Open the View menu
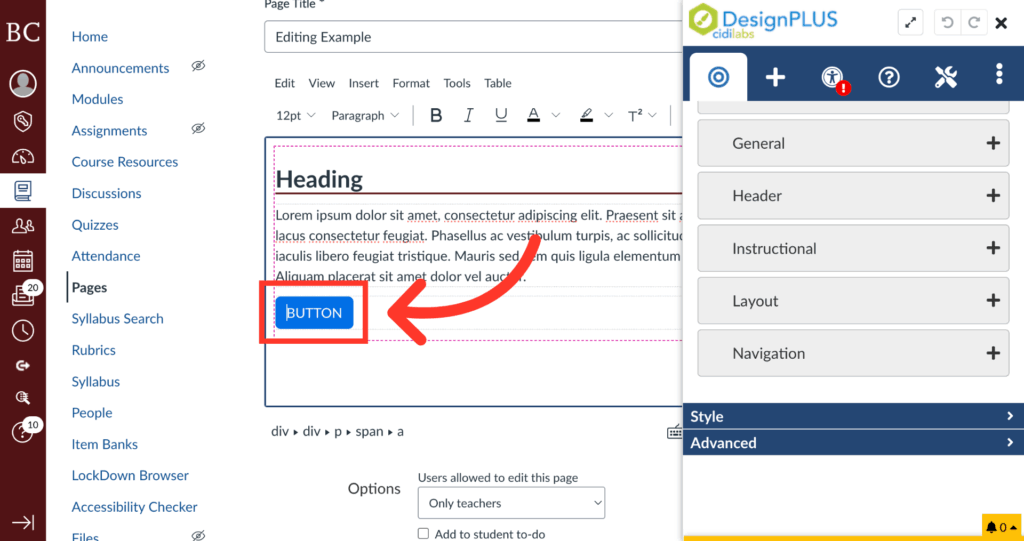 click(321, 83)
